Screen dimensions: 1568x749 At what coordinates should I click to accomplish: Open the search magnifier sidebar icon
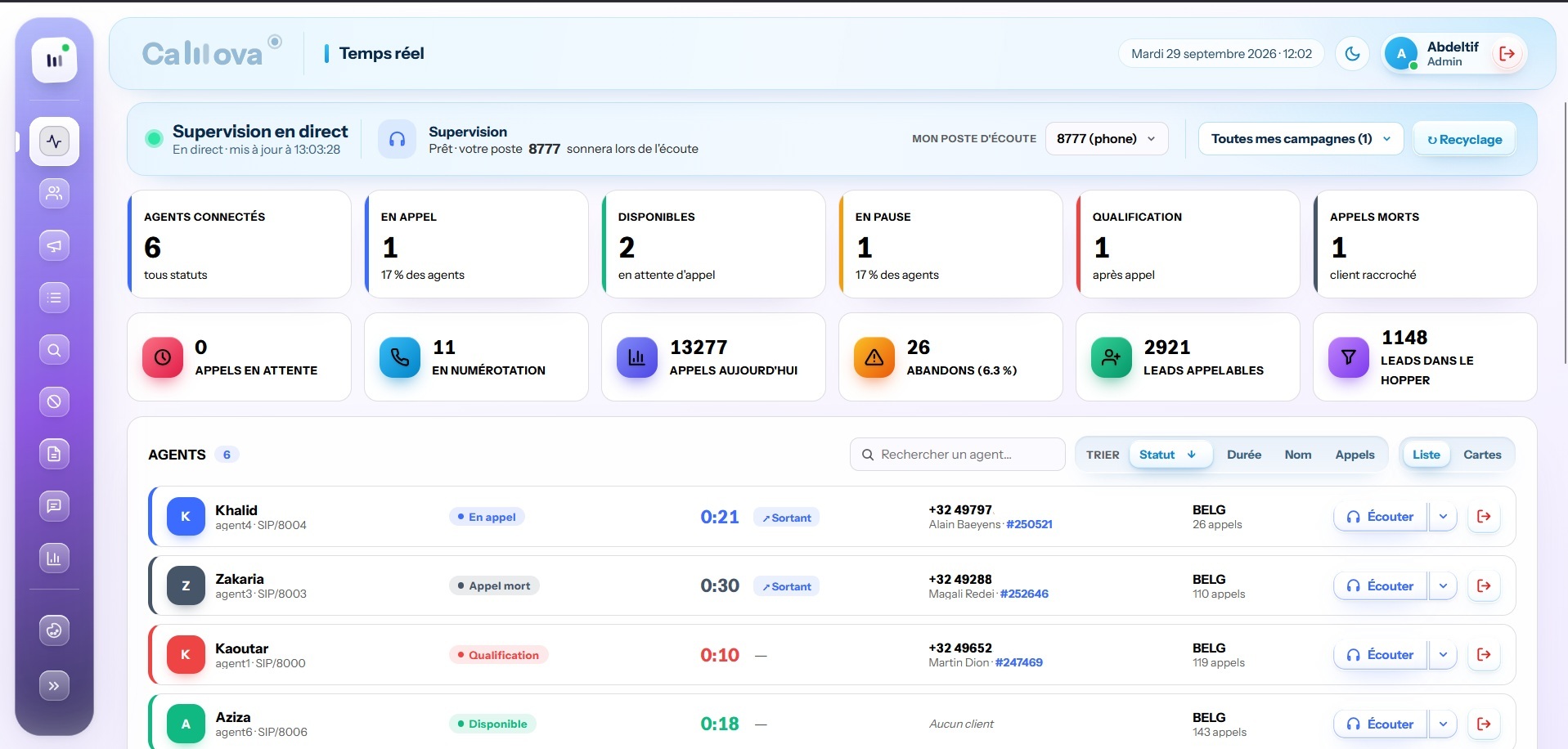click(54, 350)
